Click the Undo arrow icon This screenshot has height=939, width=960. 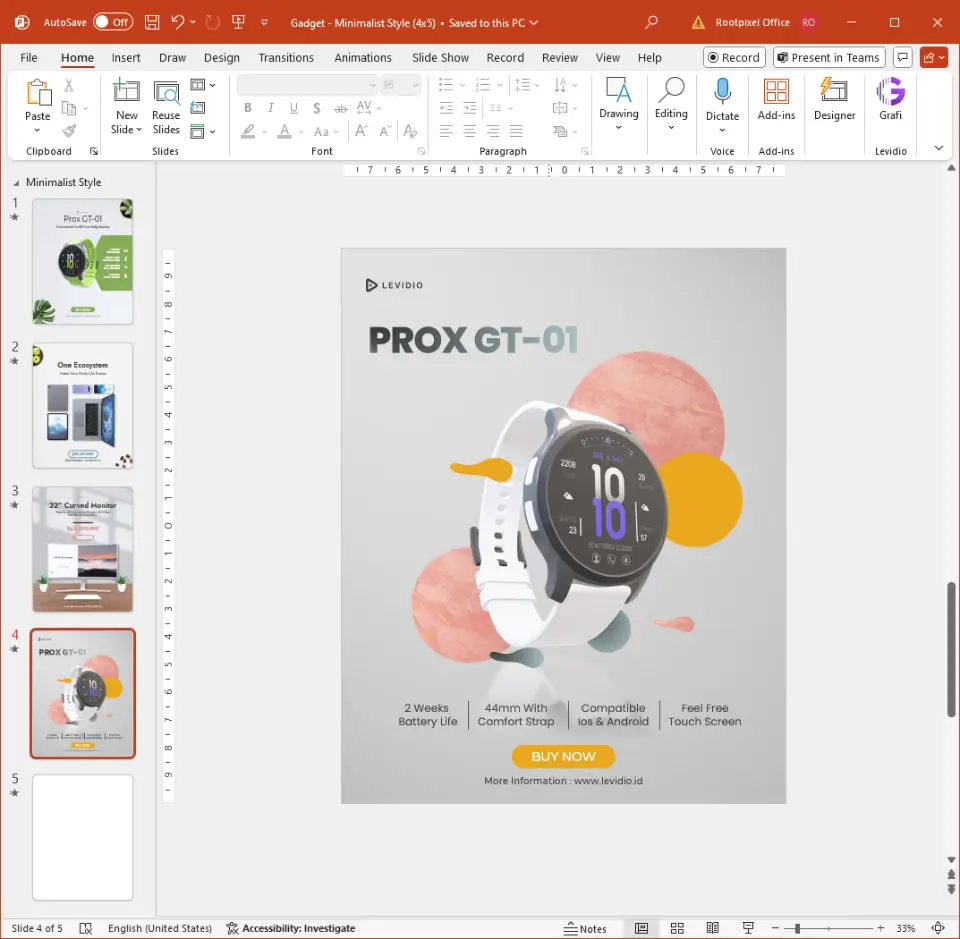tap(178, 23)
